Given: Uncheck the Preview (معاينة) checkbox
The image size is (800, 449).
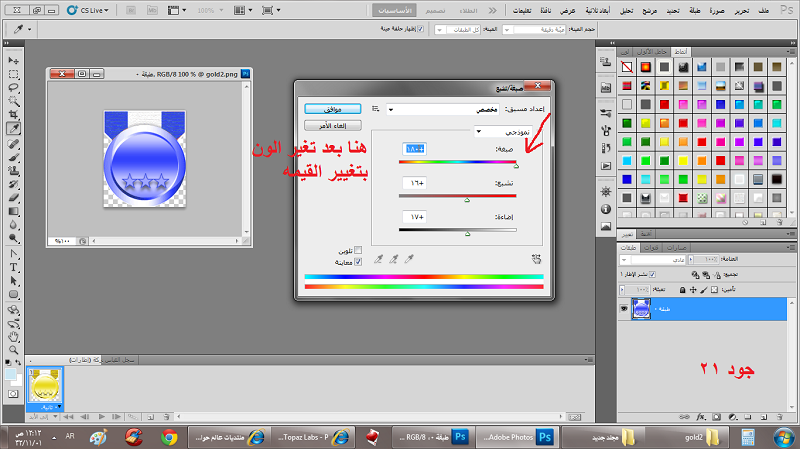Looking at the screenshot, I should (357, 261).
